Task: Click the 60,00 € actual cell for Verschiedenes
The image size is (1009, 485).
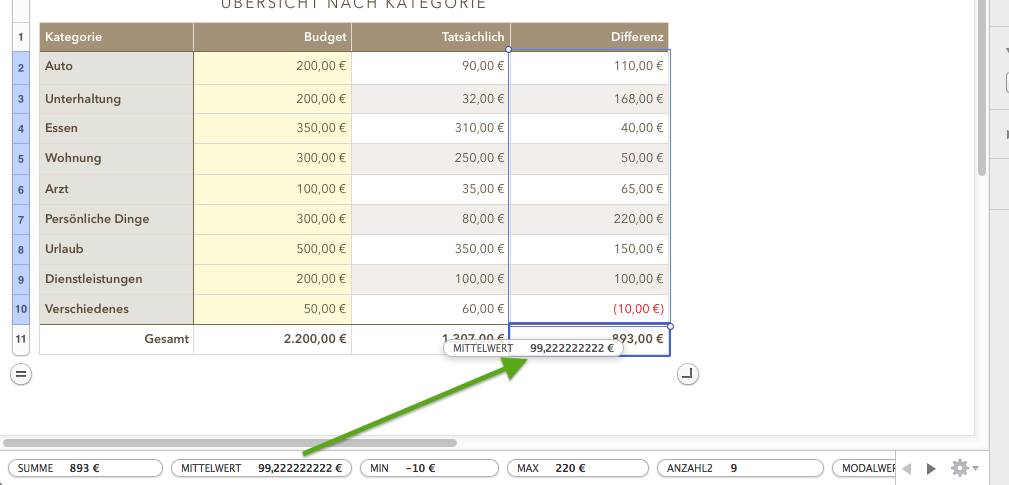Action: [x=431, y=309]
